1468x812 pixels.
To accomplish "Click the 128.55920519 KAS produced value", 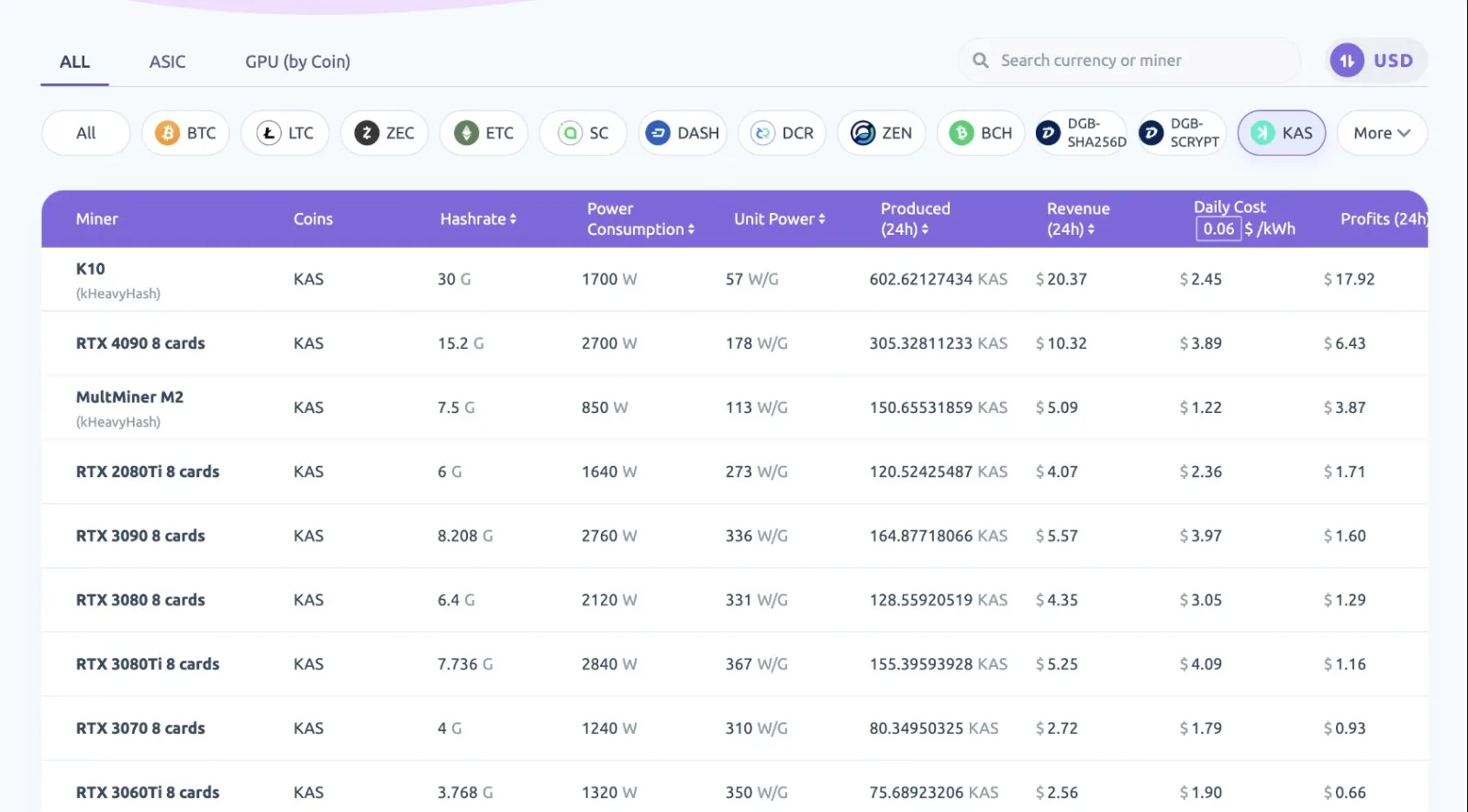I will tap(939, 600).
